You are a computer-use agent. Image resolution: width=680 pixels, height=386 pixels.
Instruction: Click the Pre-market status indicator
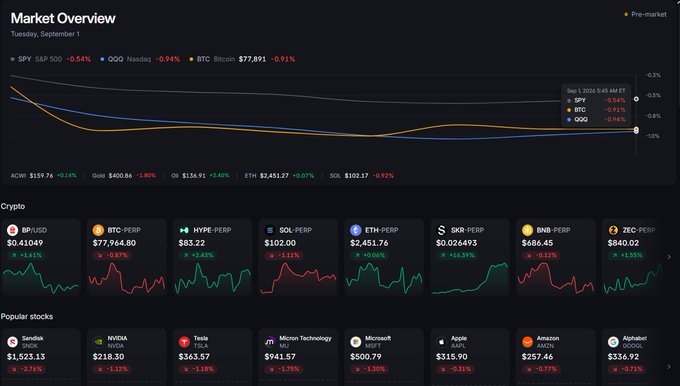(645, 14)
